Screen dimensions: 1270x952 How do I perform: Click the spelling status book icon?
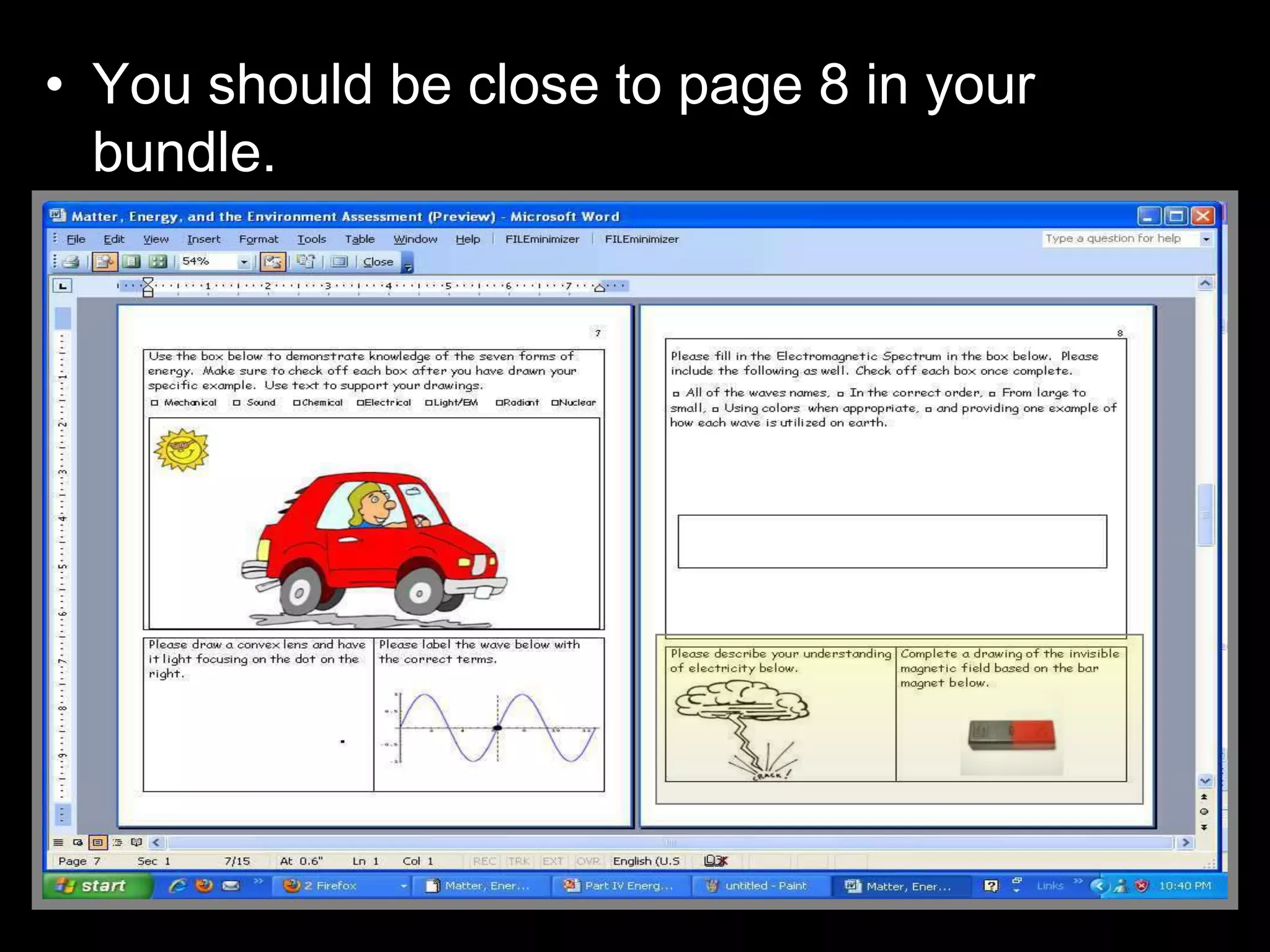[715, 860]
